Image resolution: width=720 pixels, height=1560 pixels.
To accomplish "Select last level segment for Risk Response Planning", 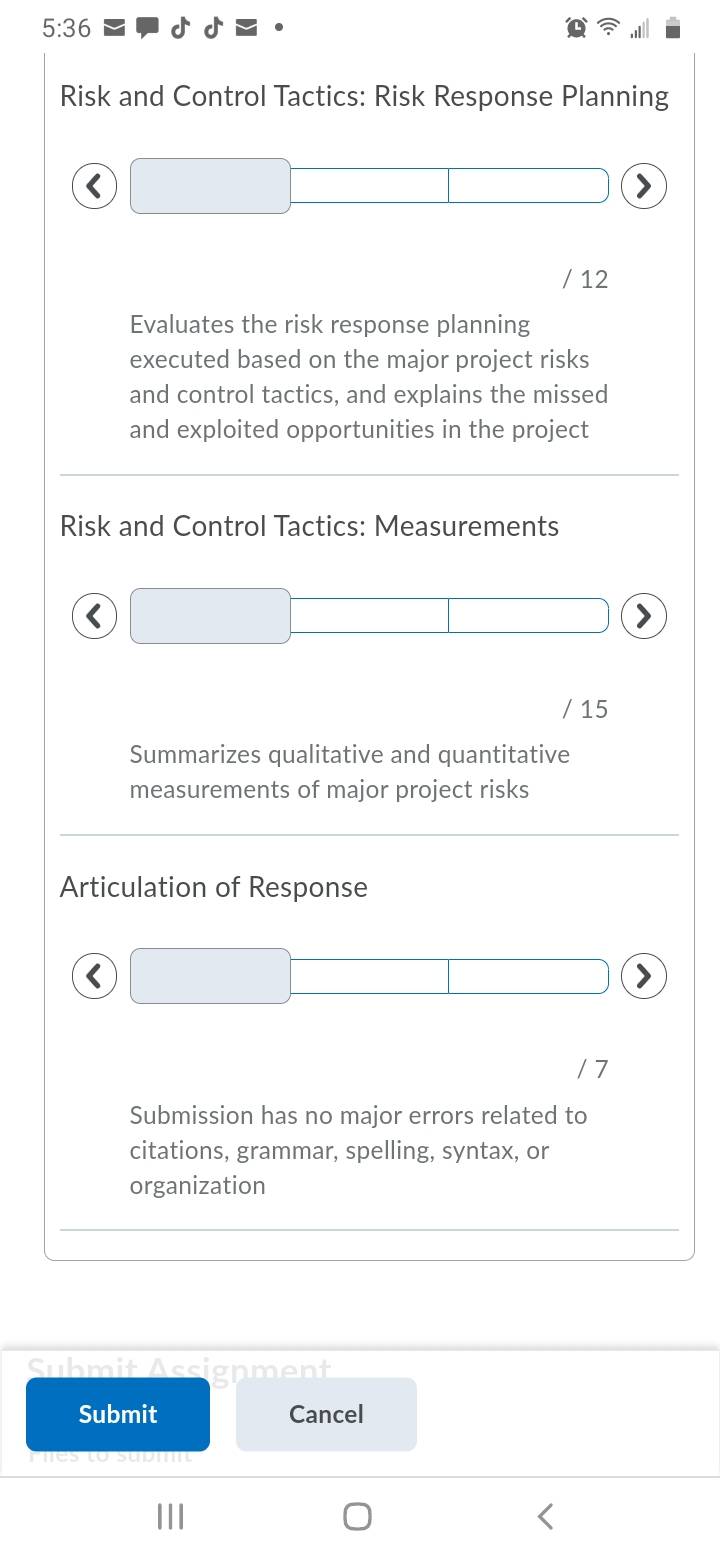I will (529, 185).
